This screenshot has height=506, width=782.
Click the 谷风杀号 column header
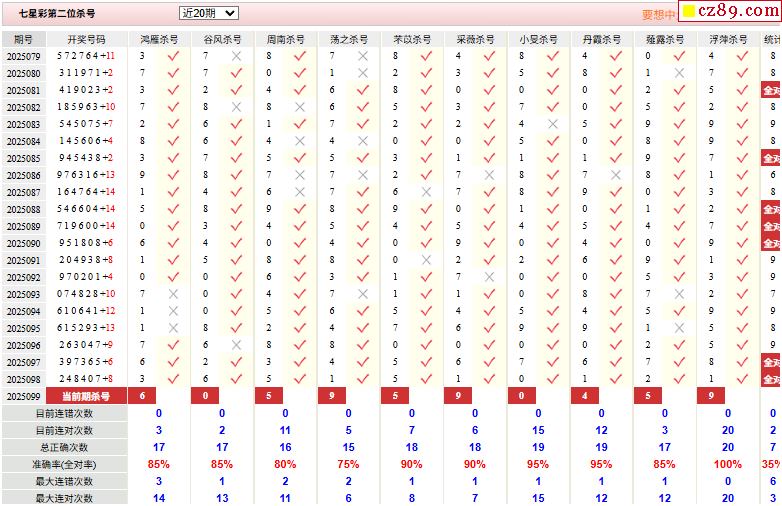222,39
